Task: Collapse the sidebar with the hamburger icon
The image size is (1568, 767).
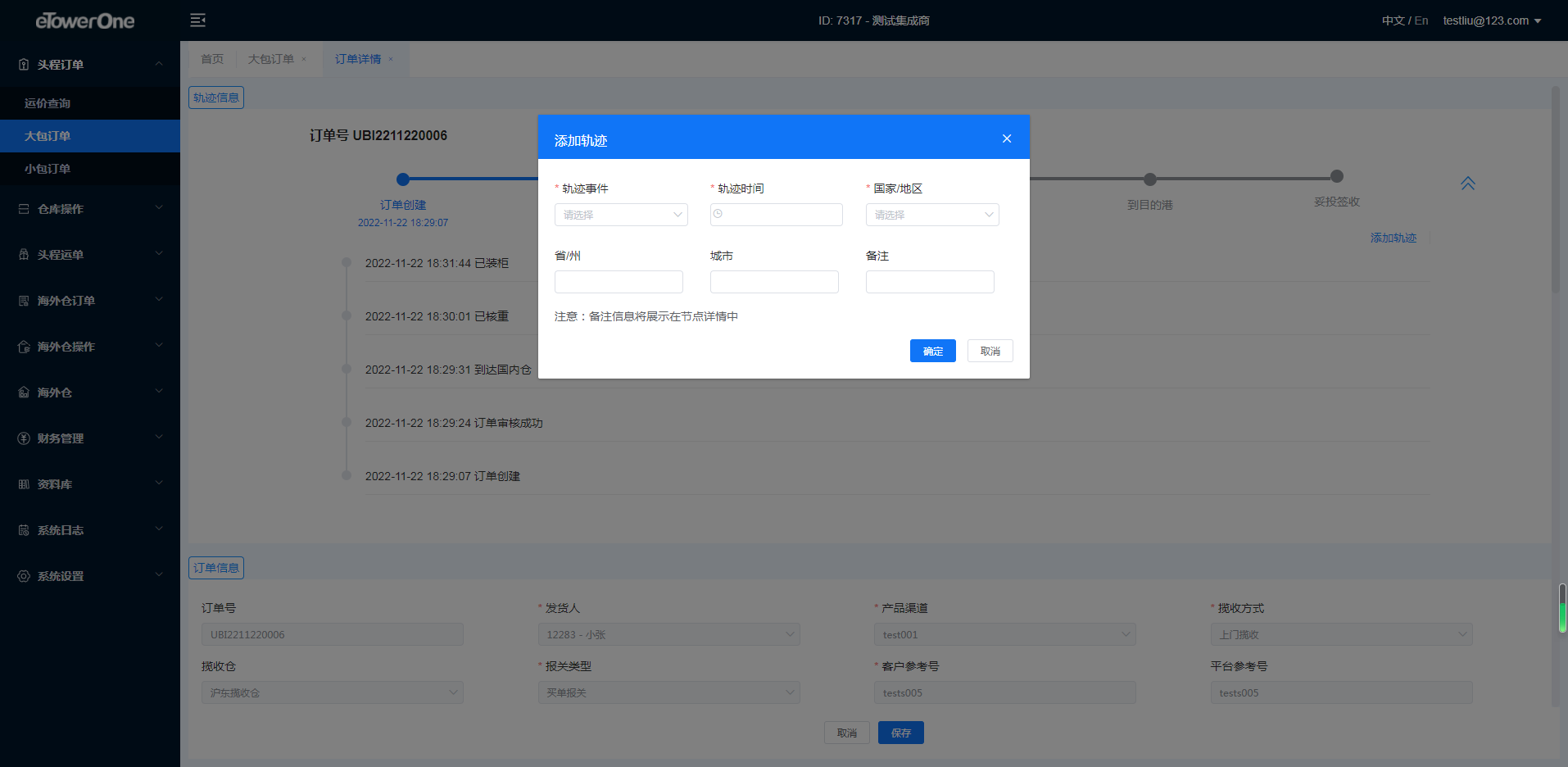Action: click(197, 20)
